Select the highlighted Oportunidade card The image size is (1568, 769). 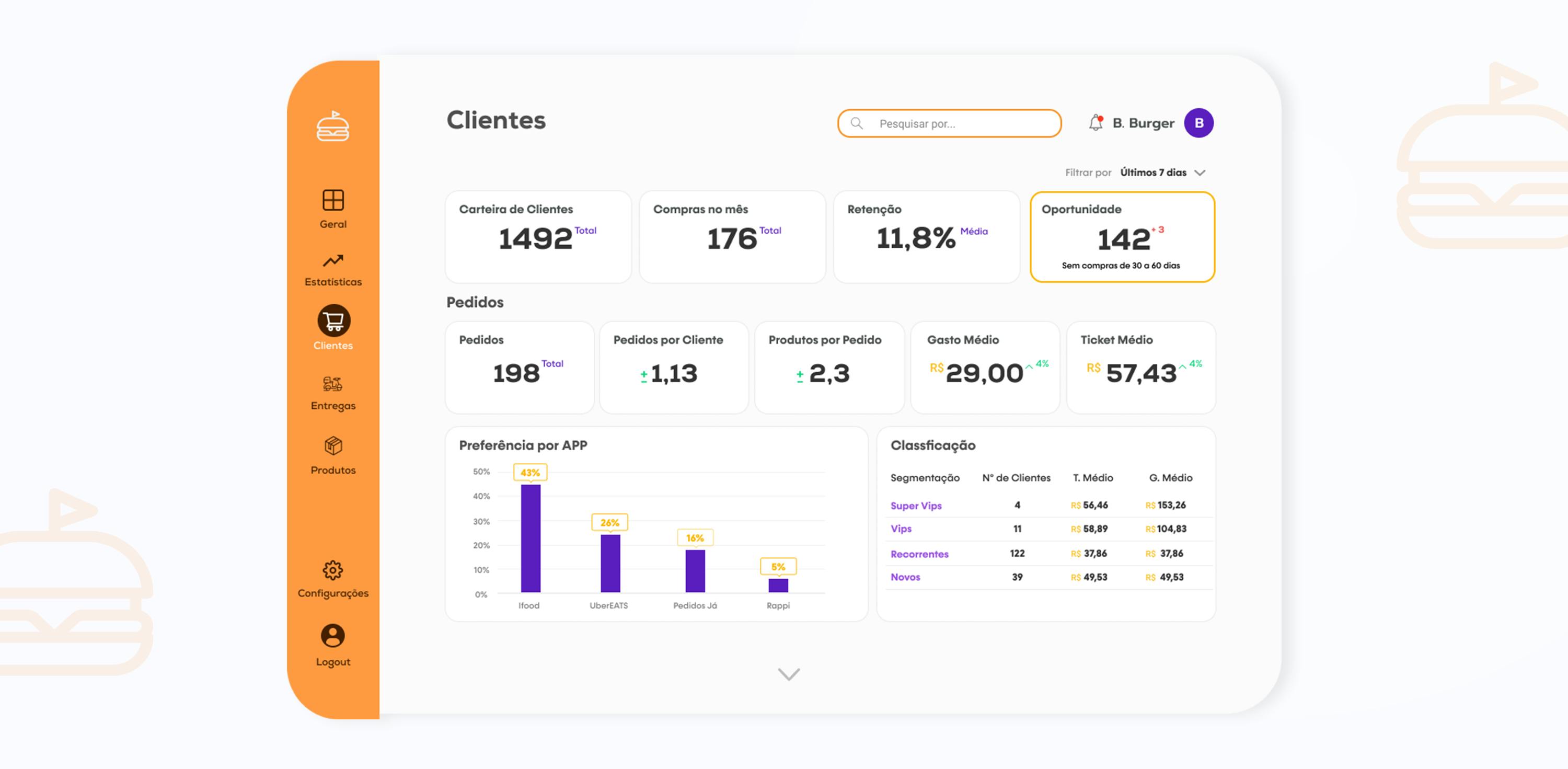point(1122,237)
